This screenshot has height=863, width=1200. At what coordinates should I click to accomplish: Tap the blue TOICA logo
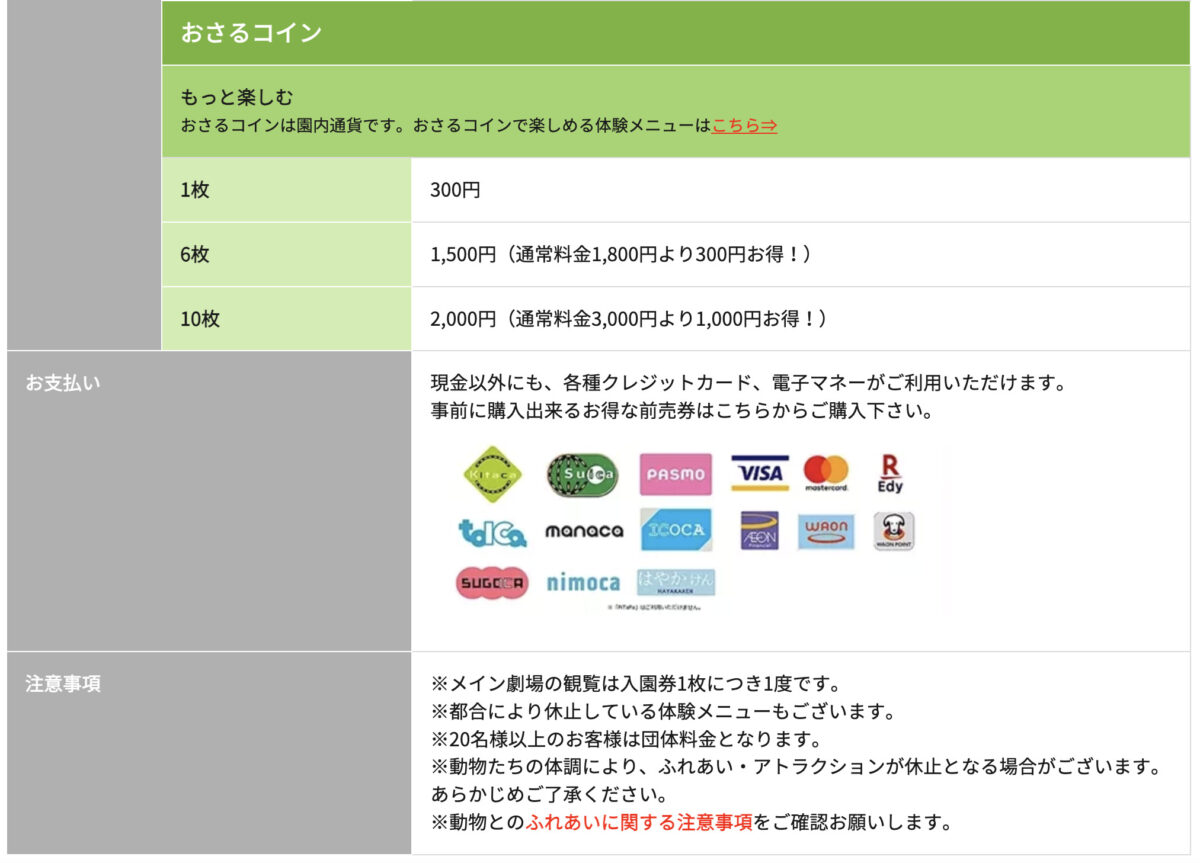click(492, 531)
